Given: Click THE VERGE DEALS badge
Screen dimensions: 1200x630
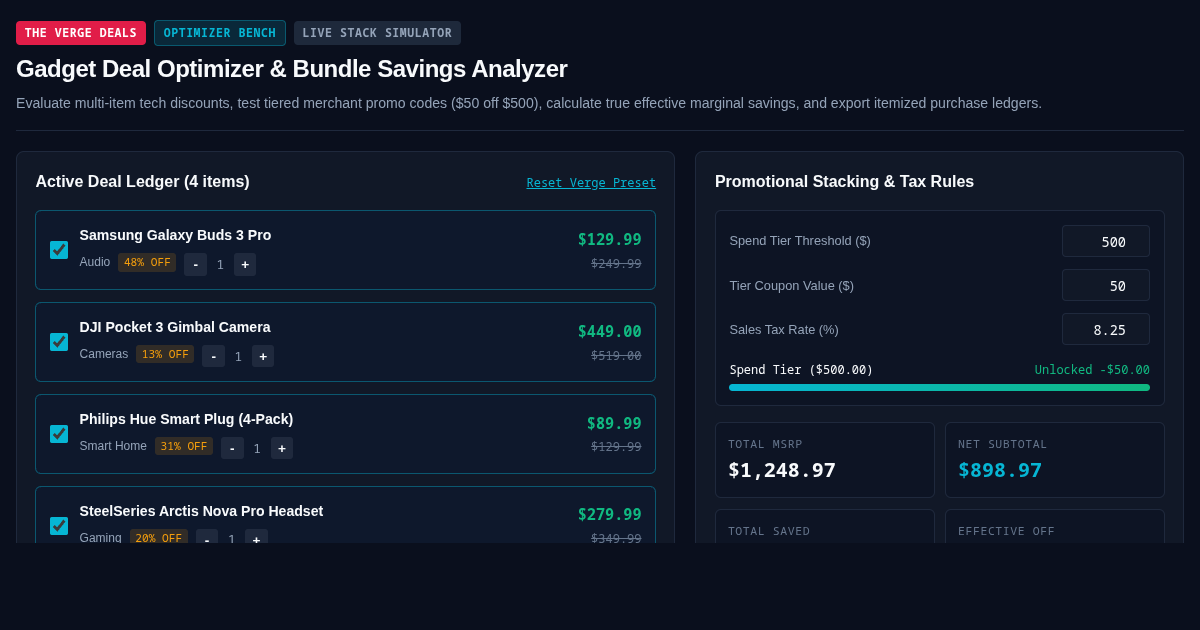Looking at the screenshot, I should 81,33.
